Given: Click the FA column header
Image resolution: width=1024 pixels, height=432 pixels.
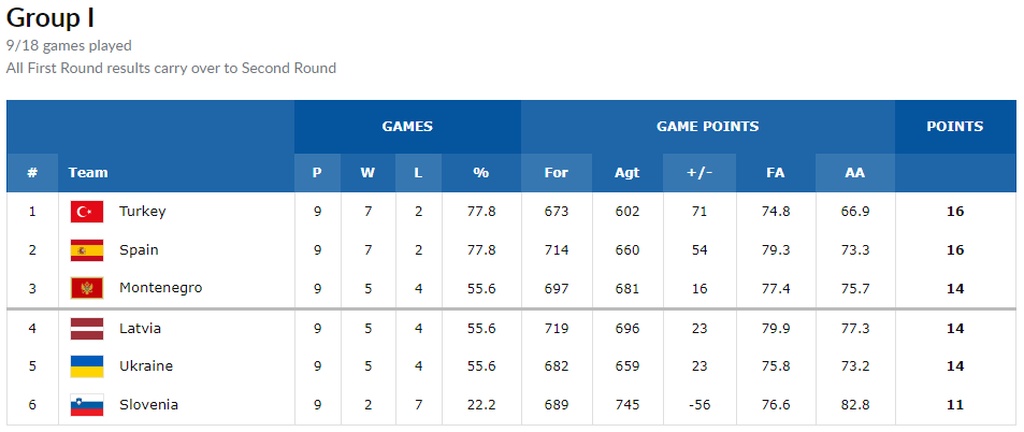Looking at the screenshot, I should (x=775, y=173).
